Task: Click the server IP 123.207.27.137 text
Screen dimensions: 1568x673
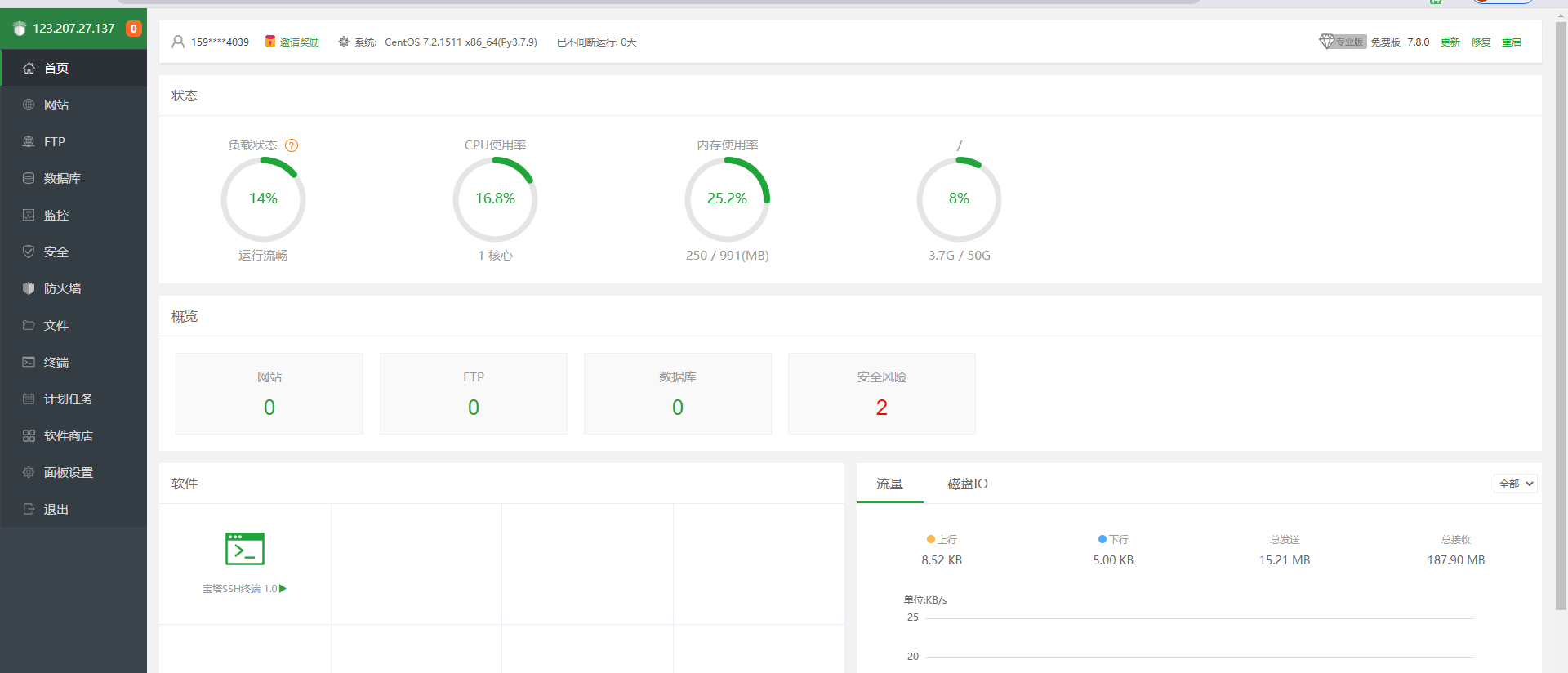Action: 73,29
